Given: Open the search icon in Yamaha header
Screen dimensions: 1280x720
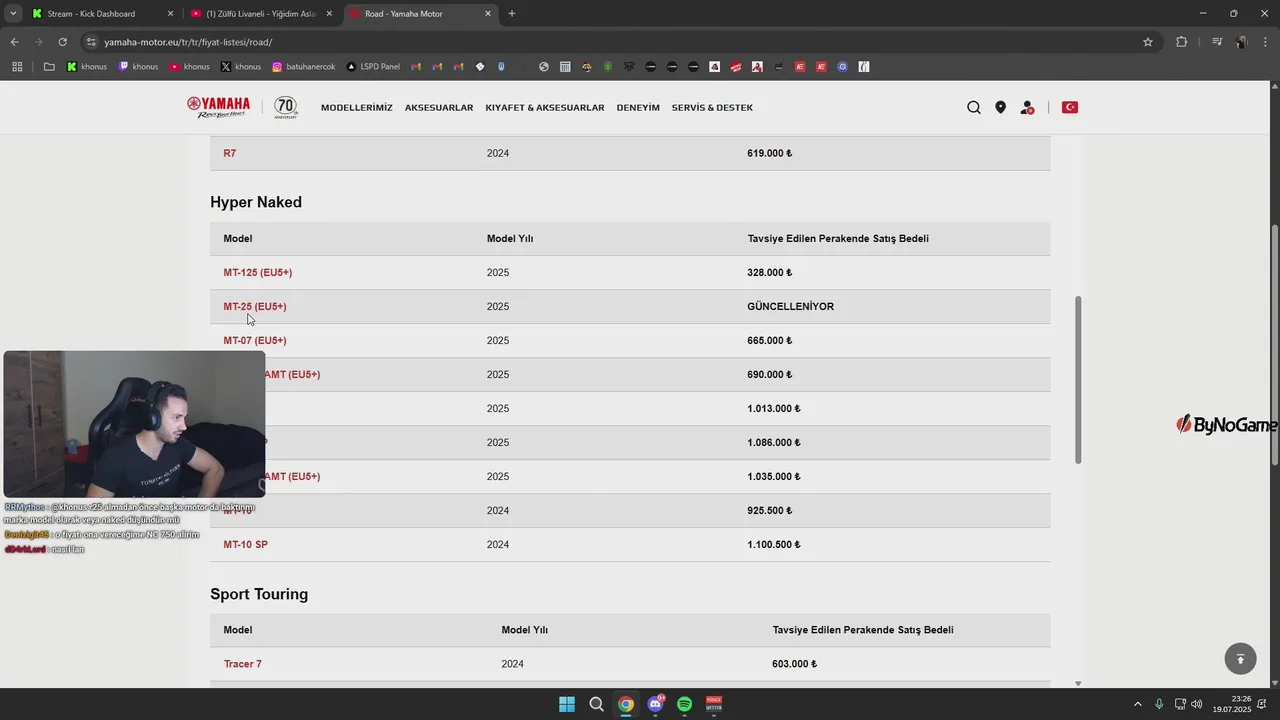Looking at the screenshot, I should (973, 107).
